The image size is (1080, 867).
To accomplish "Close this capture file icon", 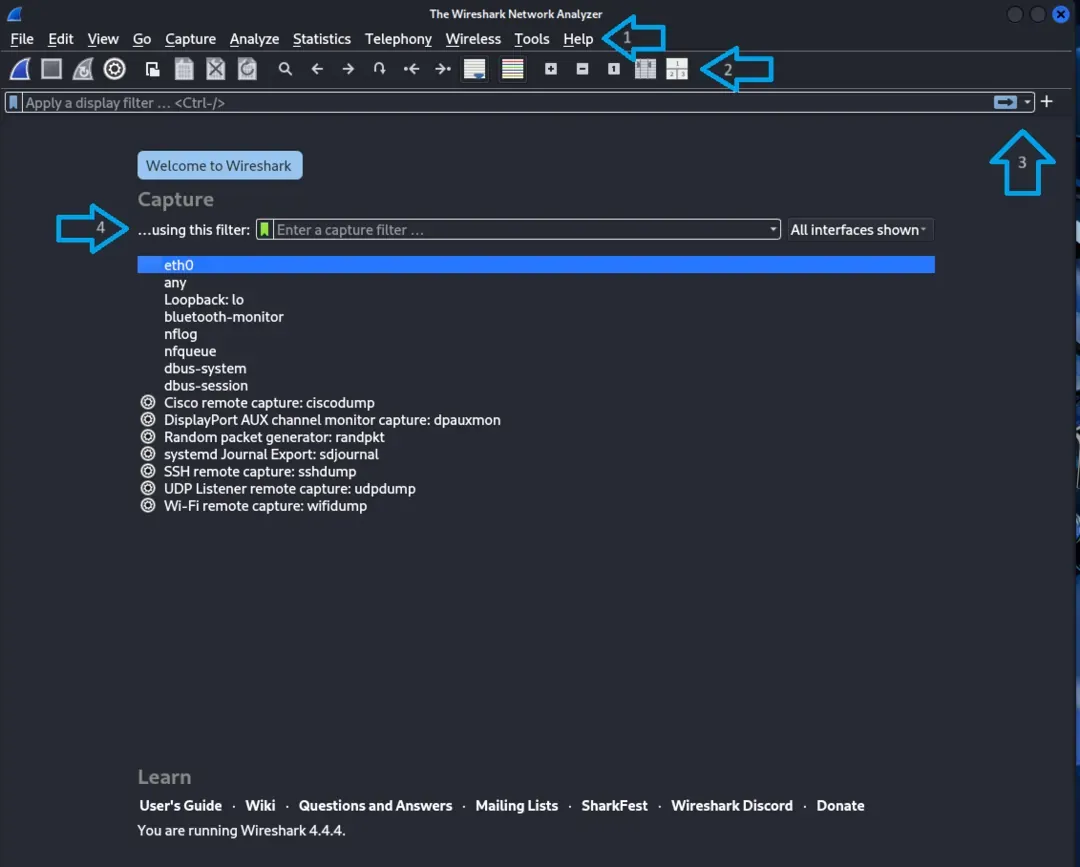I will (x=216, y=69).
